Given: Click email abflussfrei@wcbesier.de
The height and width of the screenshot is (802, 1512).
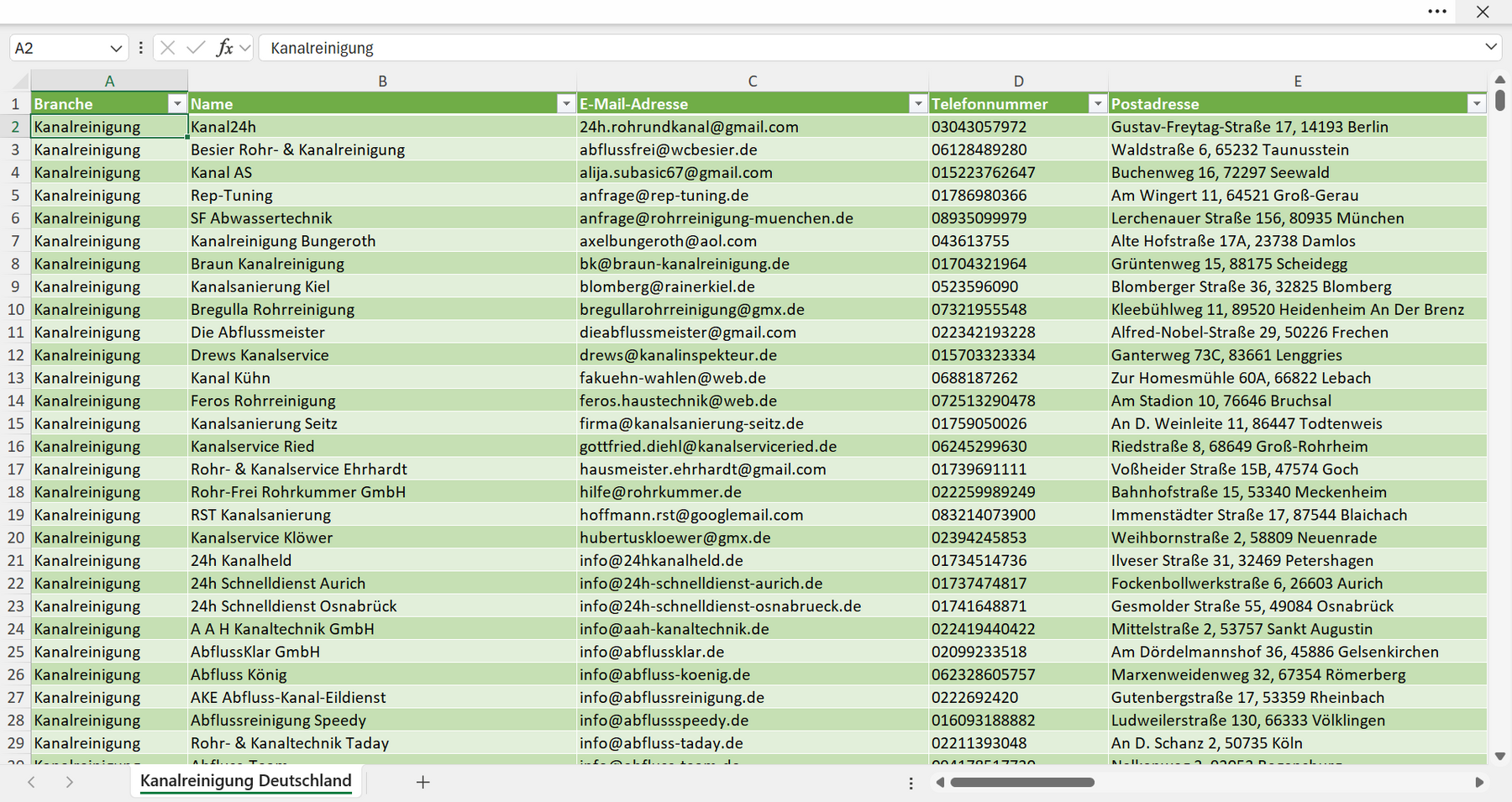Looking at the screenshot, I should (753, 149).
